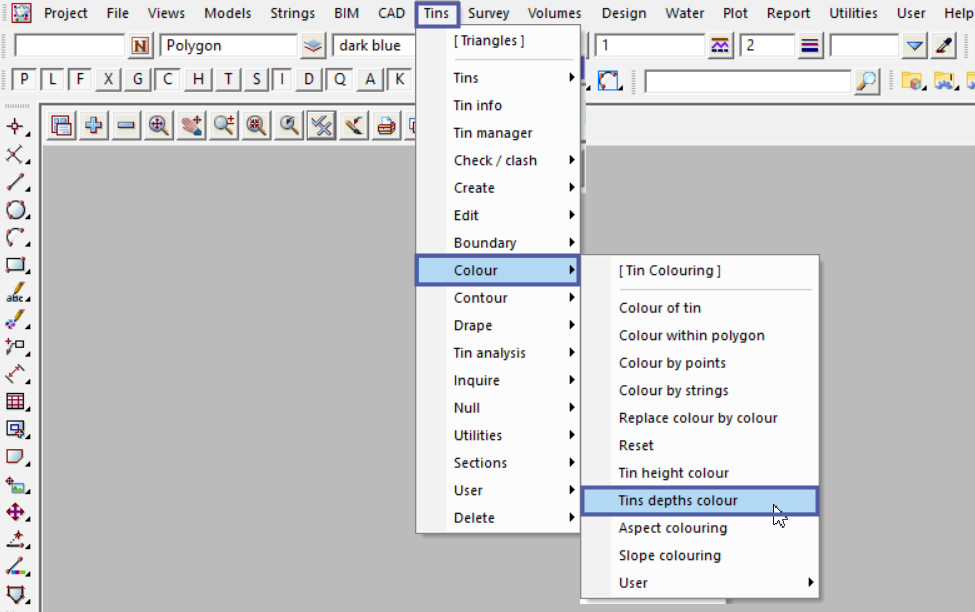Select the circle tool in left toolbar
The width and height of the screenshot is (975, 612).
pos(16,210)
